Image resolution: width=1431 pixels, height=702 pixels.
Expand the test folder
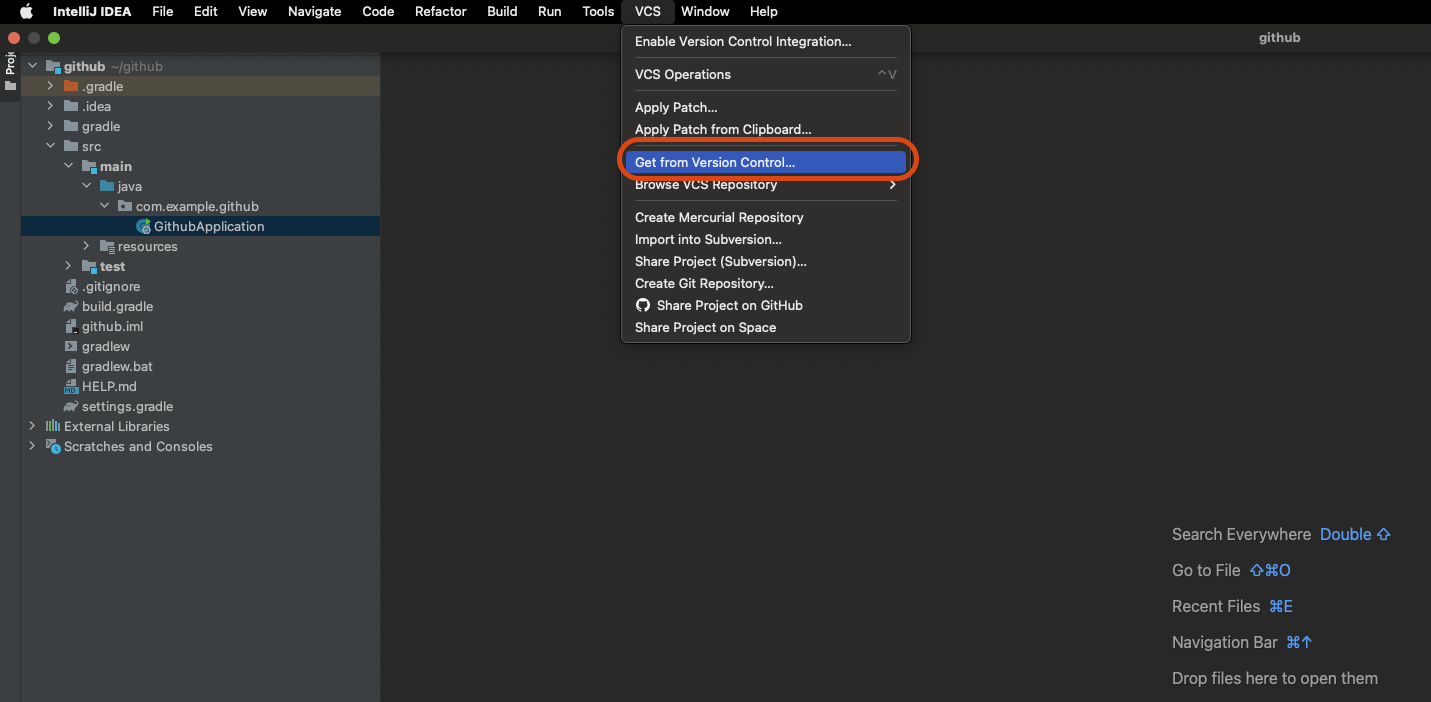68,266
